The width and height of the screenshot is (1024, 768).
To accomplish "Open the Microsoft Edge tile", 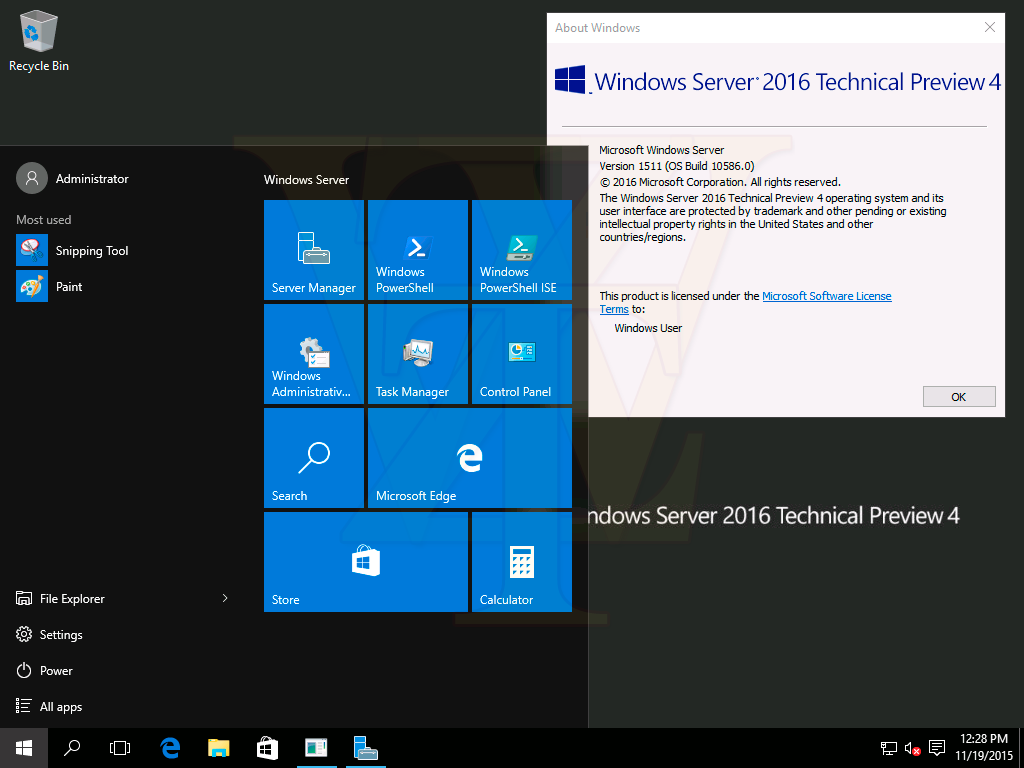I will click(470, 458).
